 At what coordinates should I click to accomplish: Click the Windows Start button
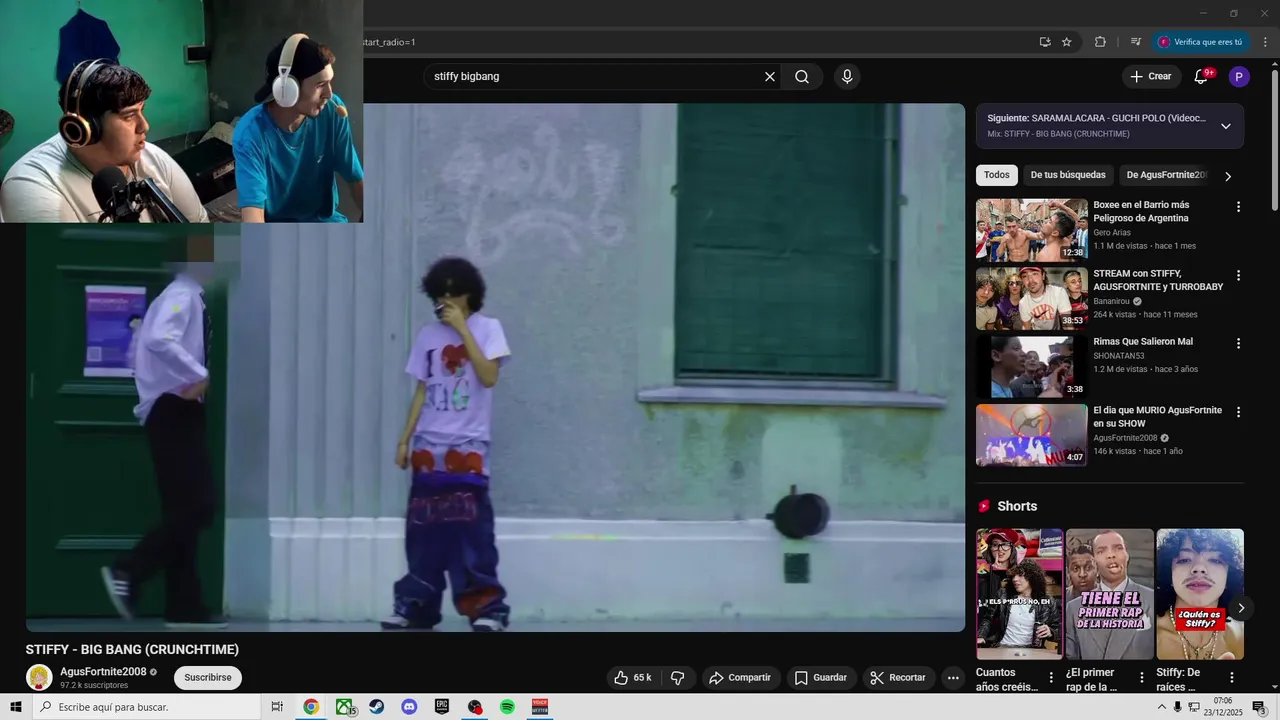coord(16,707)
